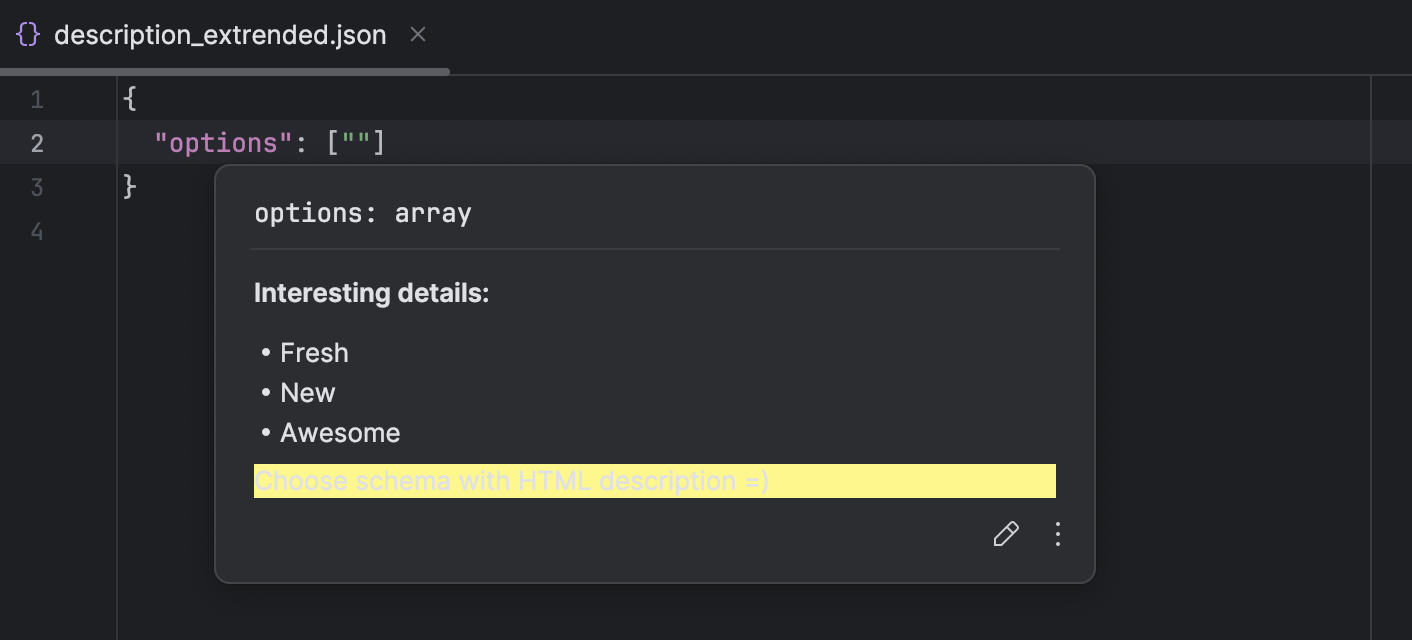This screenshot has height=640, width=1412.
Task: Select line number 2 in the gutter
Action: click(x=37, y=142)
